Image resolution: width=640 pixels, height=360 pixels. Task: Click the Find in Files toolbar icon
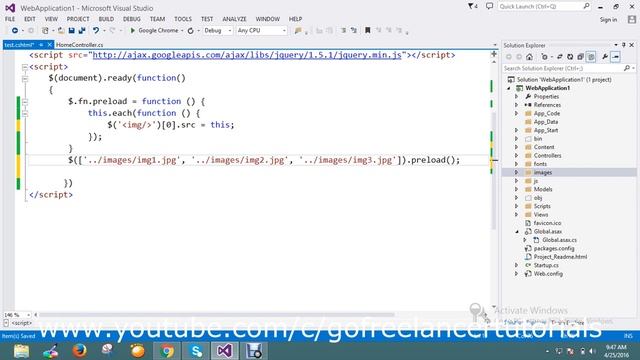coord(298,31)
